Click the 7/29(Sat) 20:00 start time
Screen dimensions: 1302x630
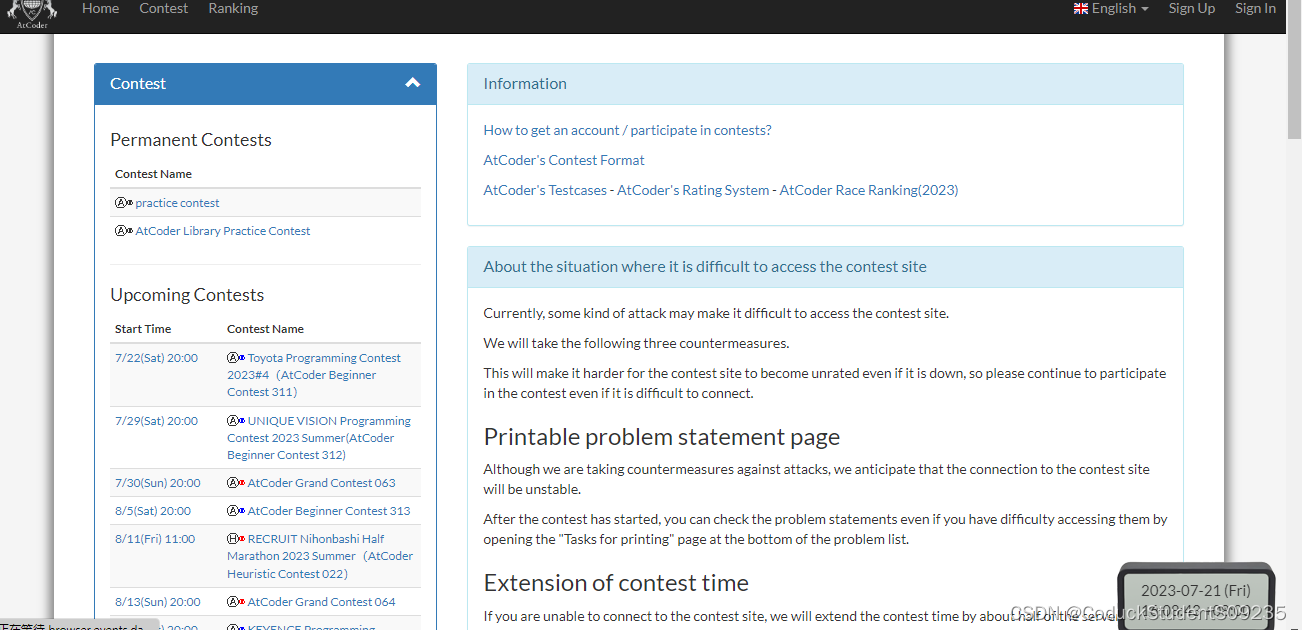click(156, 421)
